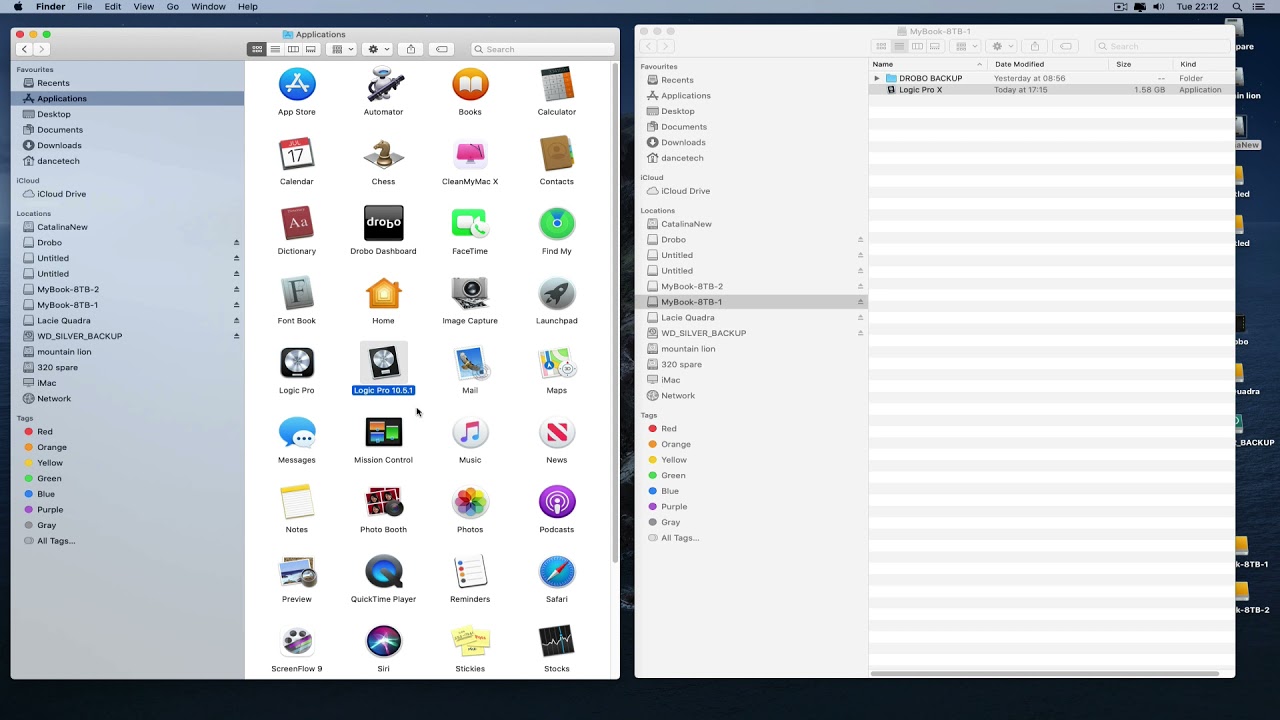Image resolution: width=1280 pixels, height=720 pixels.
Task: Select the Logic Pro X file row
Action: (x=1052, y=90)
